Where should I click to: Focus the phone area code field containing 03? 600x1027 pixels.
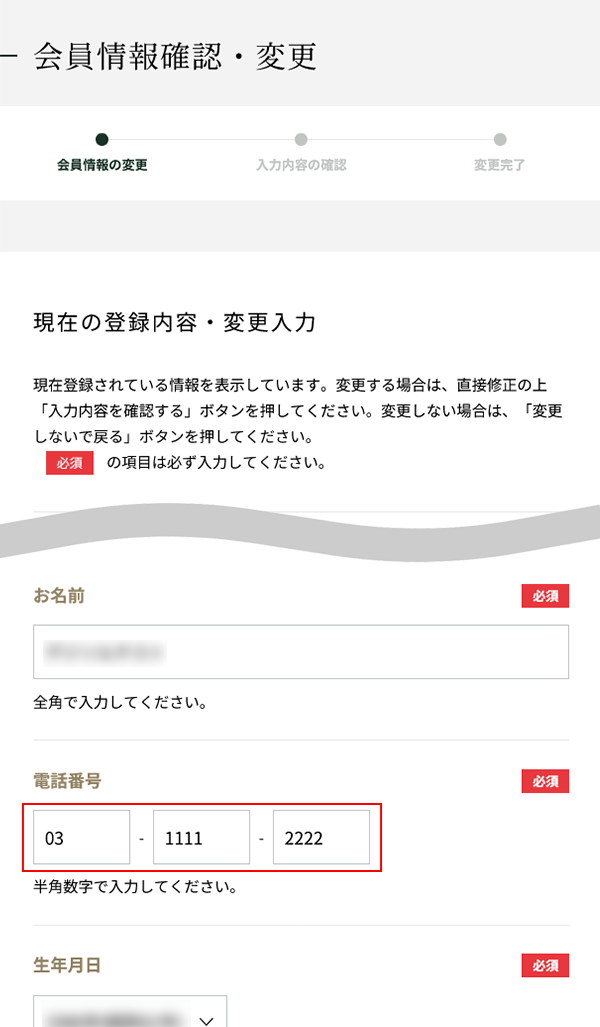82,837
